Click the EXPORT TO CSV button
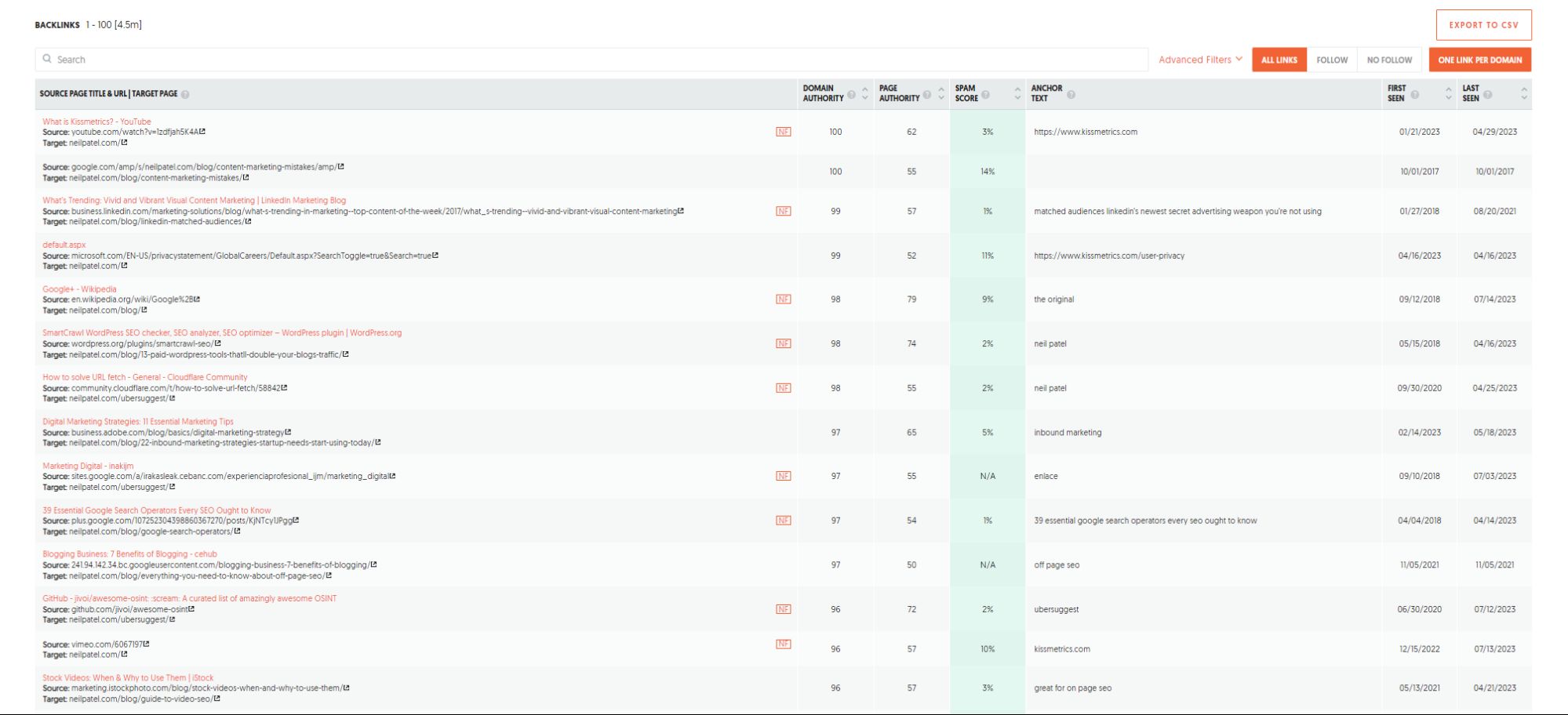The width and height of the screenshot is (1568, 715). pos(1483,25)
